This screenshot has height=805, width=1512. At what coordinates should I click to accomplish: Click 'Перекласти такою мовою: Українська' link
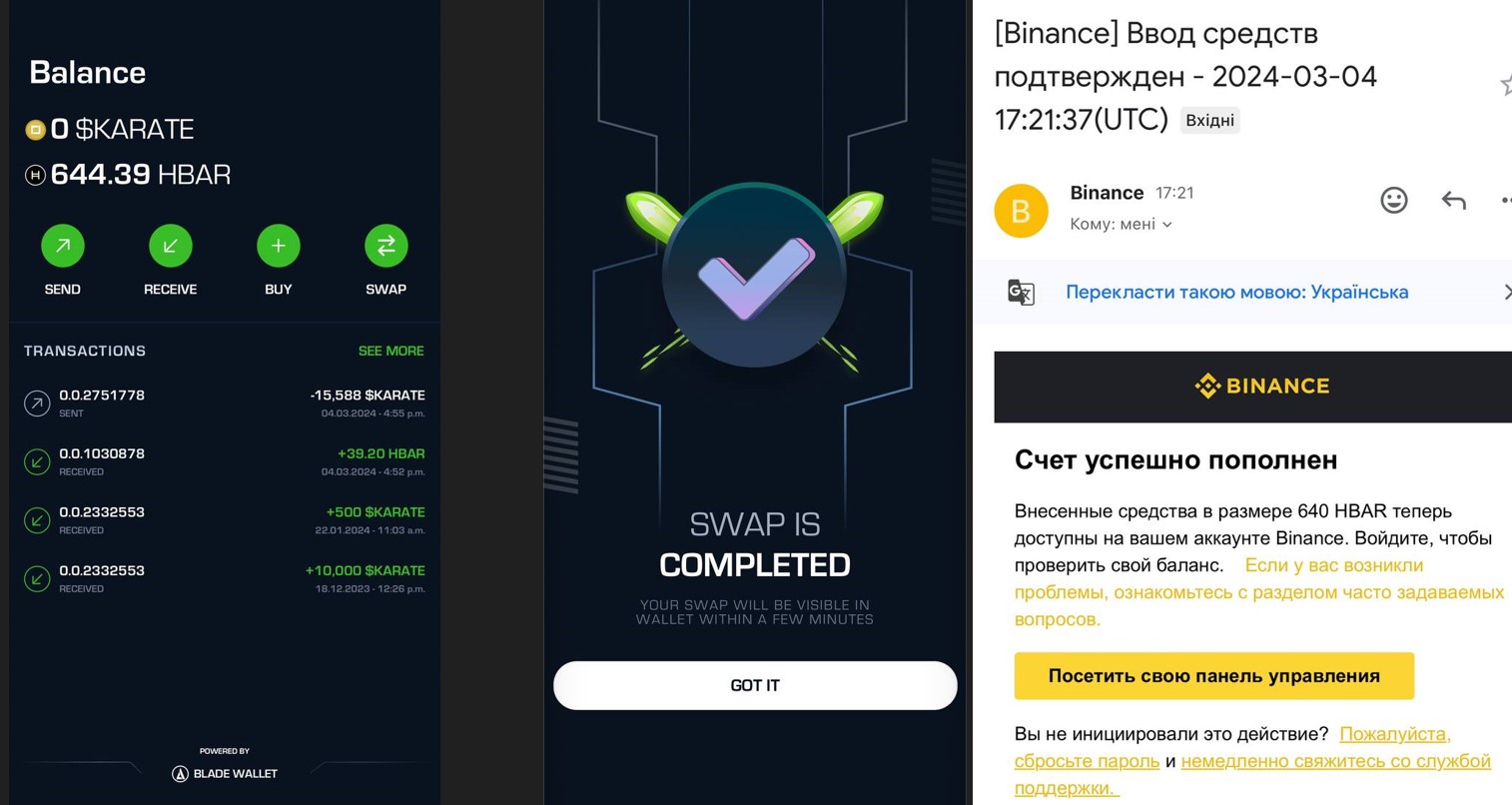coord(1236,292)
